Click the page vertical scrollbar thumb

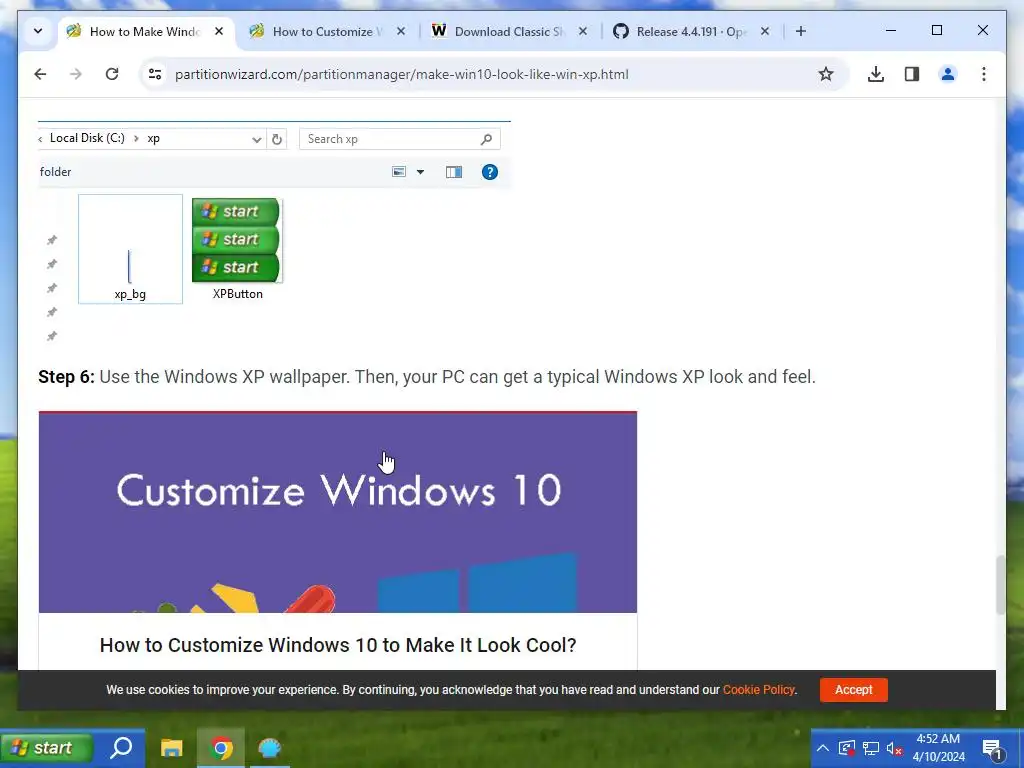1000,584
